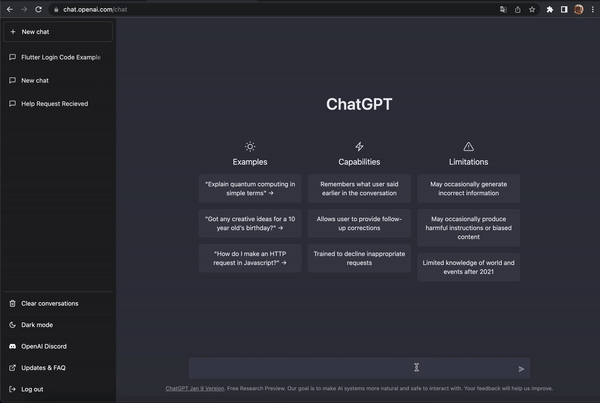
Task: Click the browser back arrow
Action: point(10,9)
